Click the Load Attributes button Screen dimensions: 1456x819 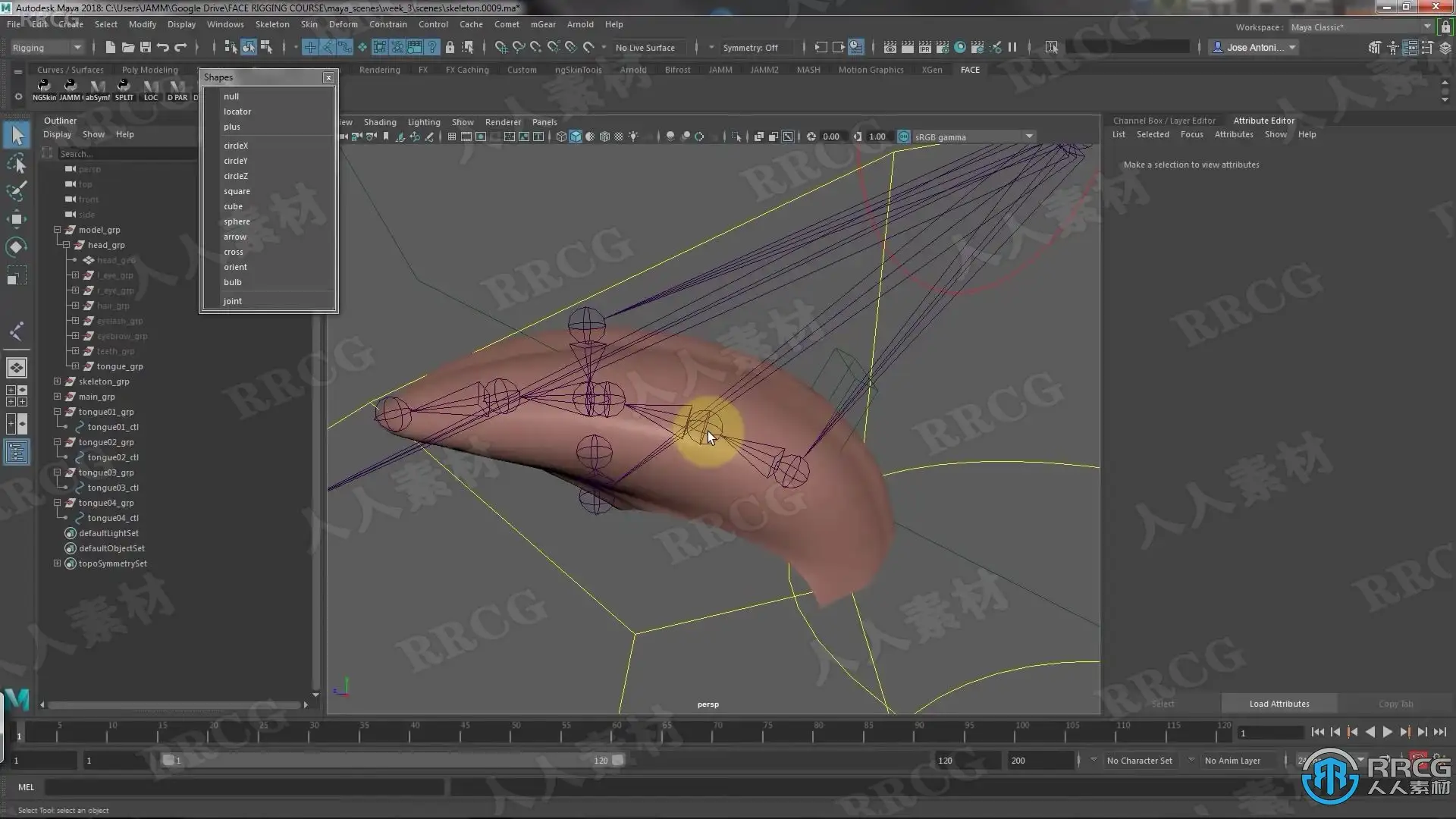tap(1279, 704)
